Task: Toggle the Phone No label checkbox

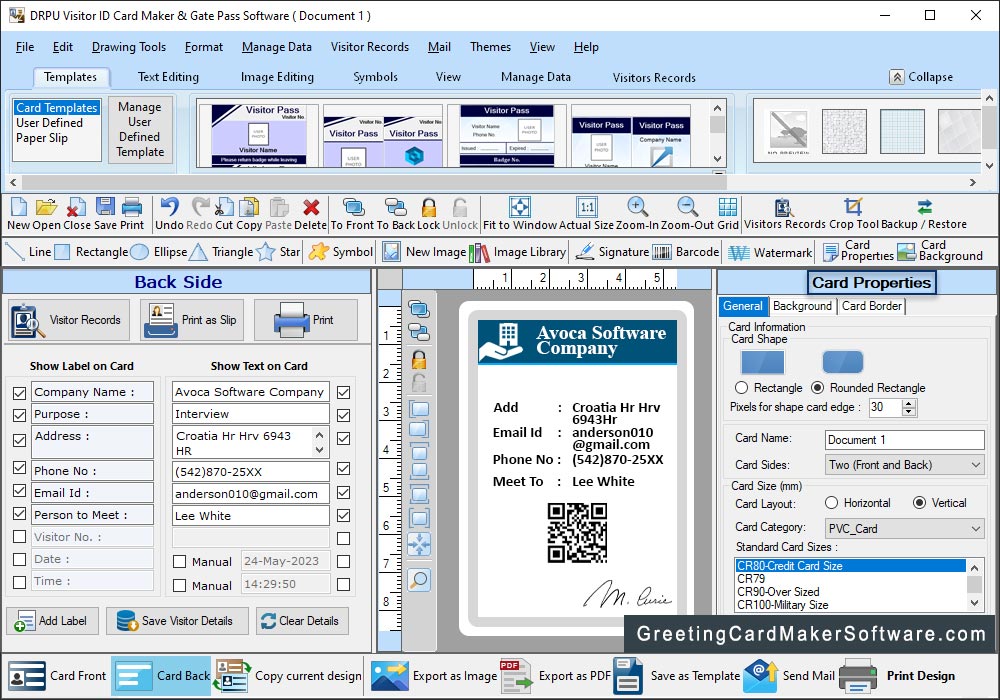Action: click(20, 468)
